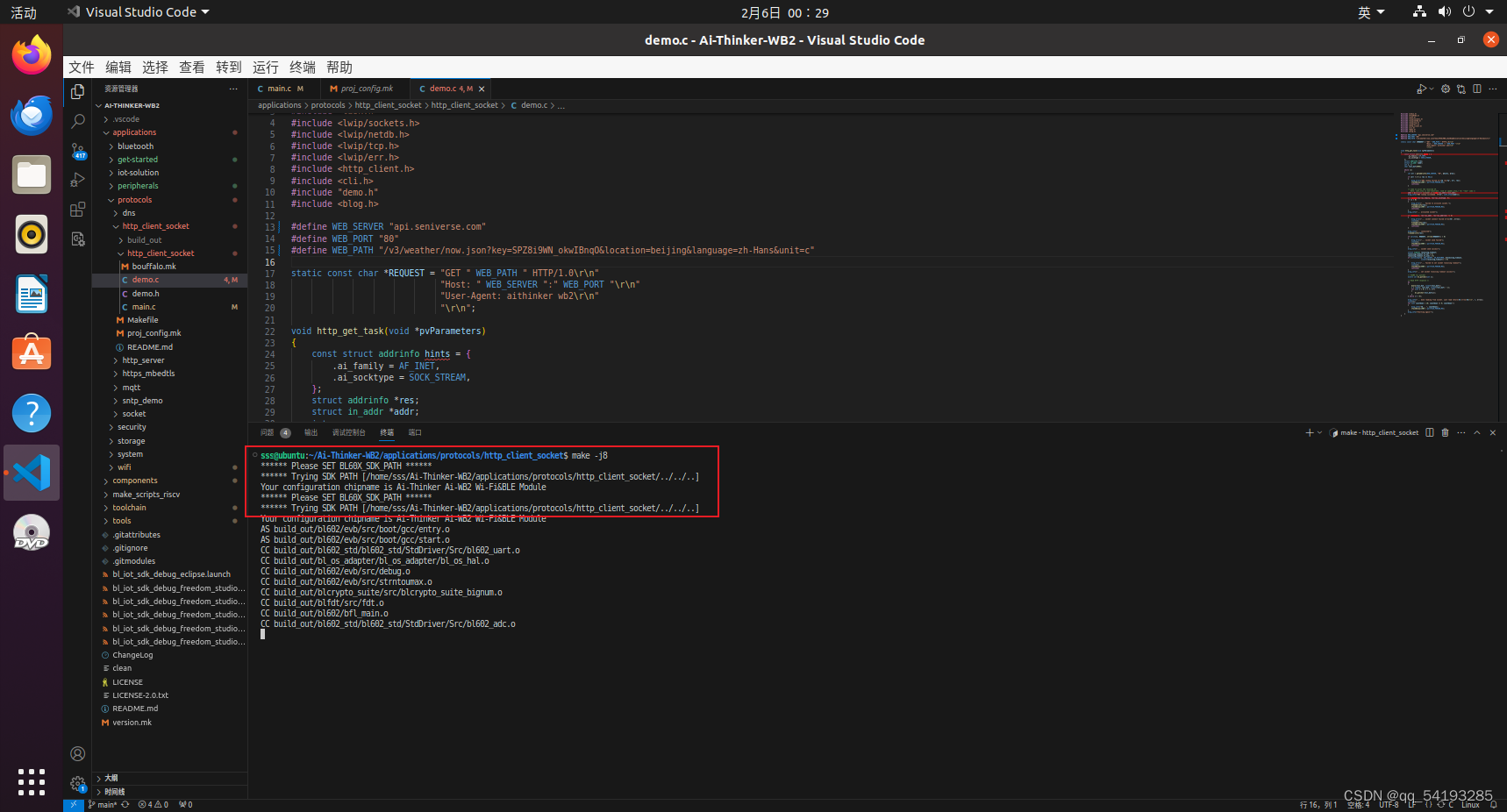Switch to the 问题 (Problems) panel tab

tap(275, 432)
